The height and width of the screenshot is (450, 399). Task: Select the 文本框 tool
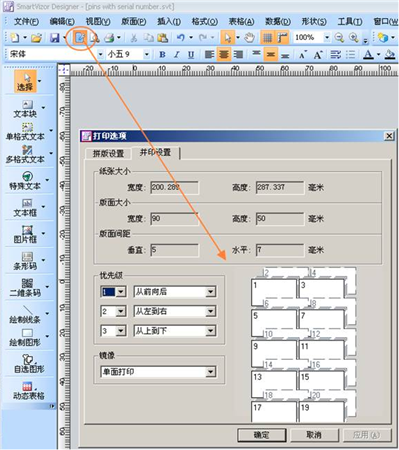(x=25, y=208)
